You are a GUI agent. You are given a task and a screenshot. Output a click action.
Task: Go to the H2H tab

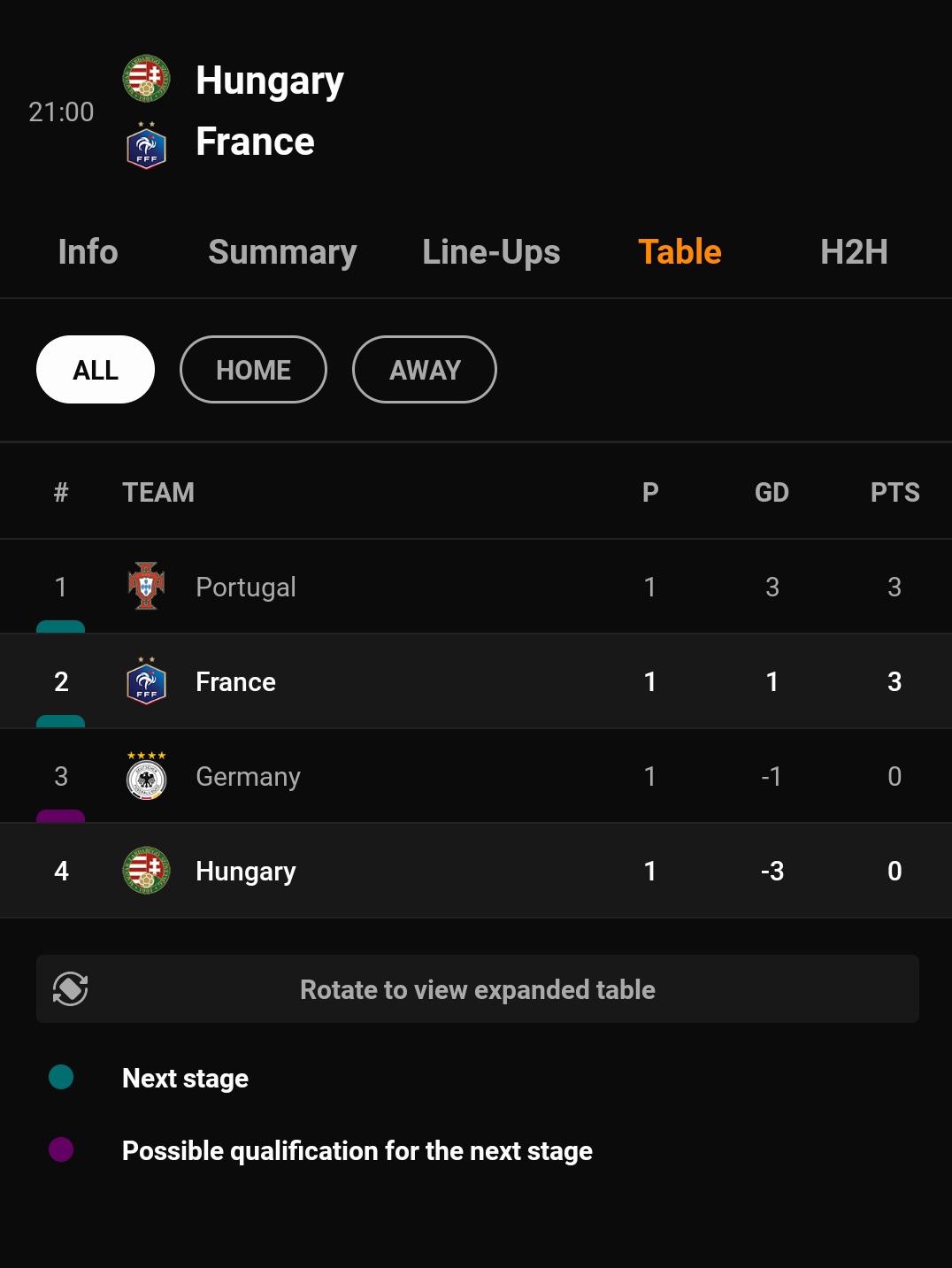click(x=854, y=252)
